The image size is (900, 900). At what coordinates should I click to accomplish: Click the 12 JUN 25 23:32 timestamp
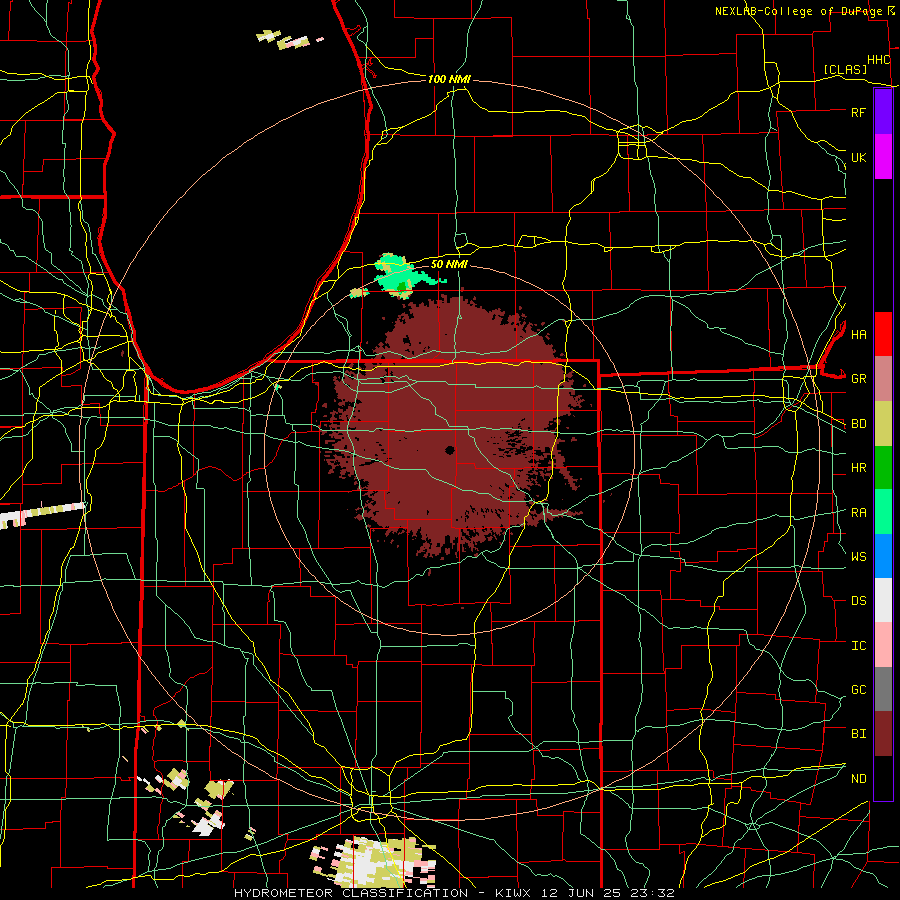[608, 893]
